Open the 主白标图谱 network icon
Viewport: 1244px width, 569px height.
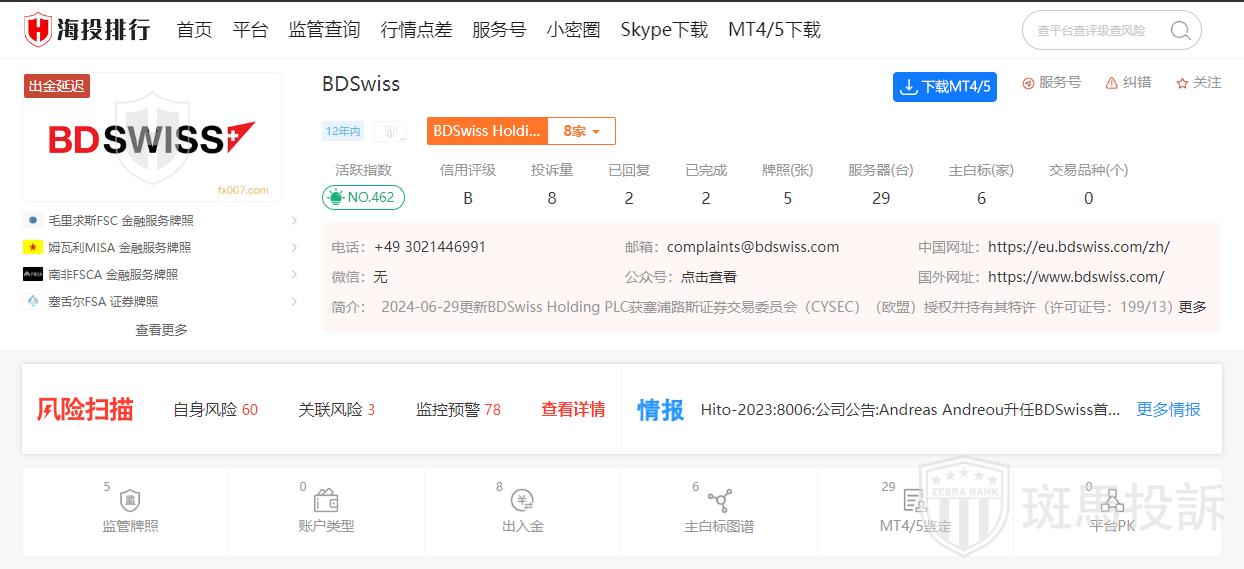click(719, 501)
